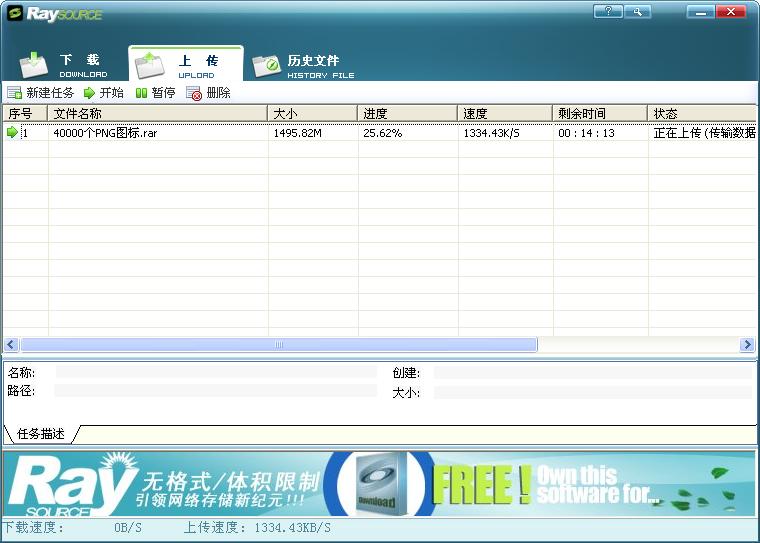
Task: Click the 暂停 label in the toolbar
Action: (x=163, y=93)
